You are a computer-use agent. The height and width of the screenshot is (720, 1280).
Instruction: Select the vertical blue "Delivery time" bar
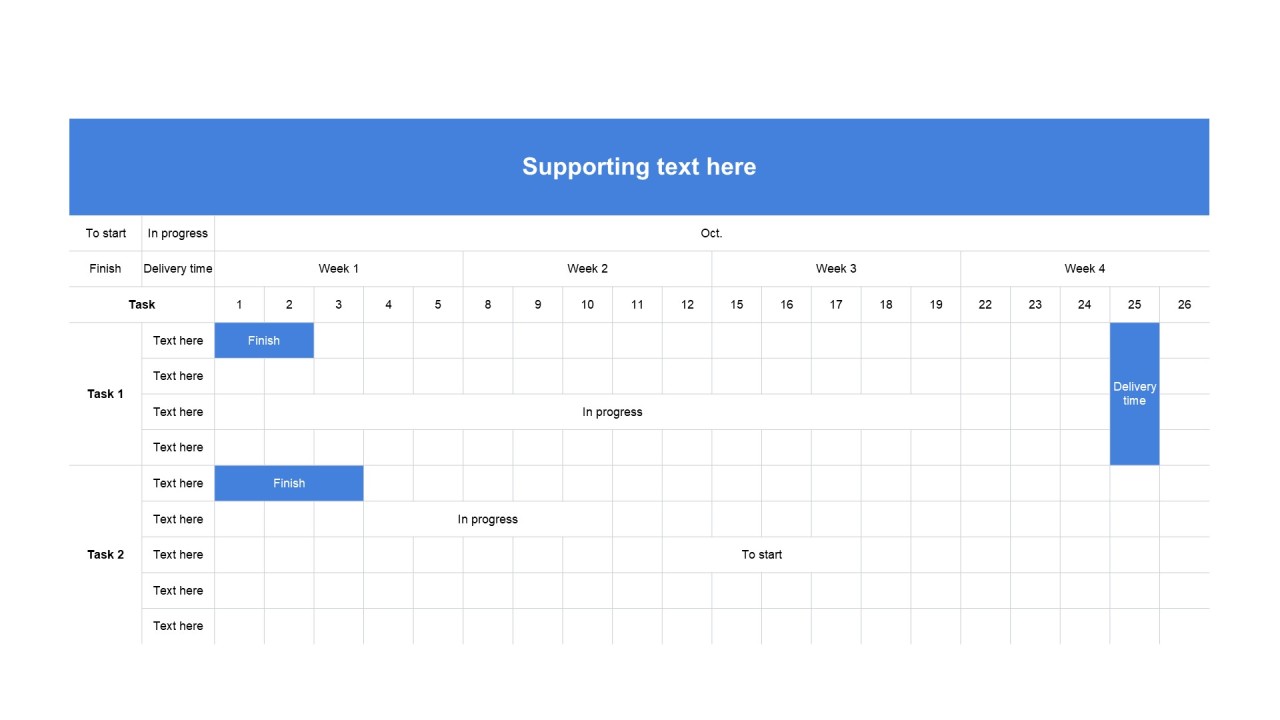click(1135, 394)
